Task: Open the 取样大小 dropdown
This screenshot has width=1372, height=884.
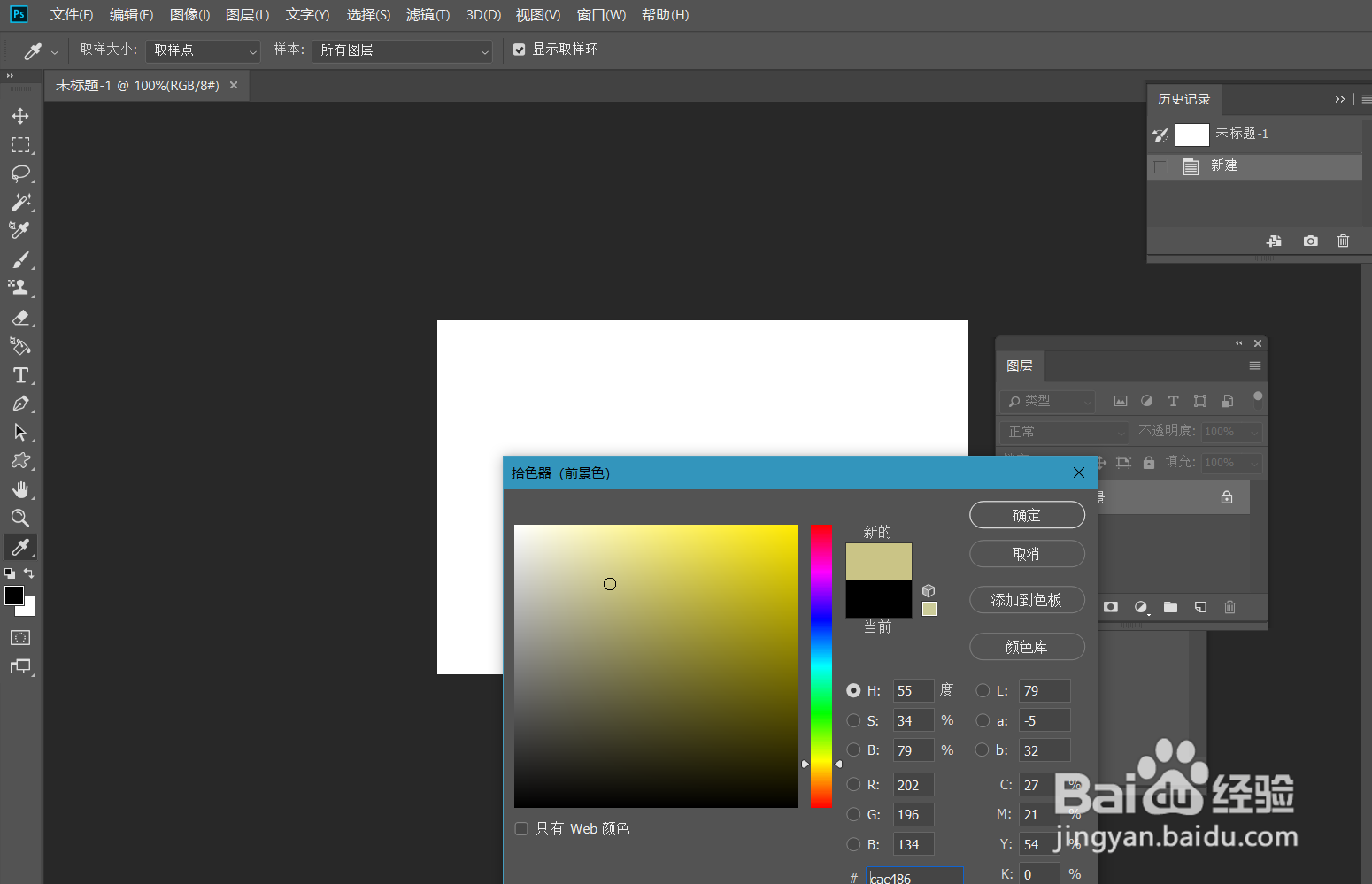Action: pos(204,50)
